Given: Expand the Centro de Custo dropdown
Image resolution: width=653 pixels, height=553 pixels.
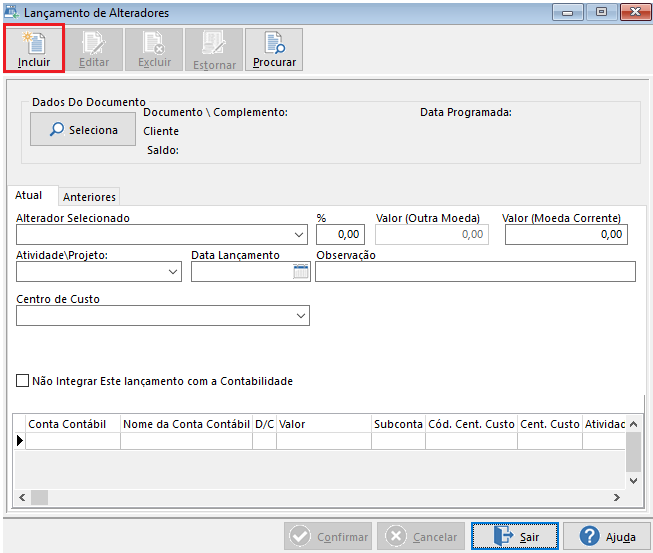Looking at the screenshot, I should [x=301, y=316].
